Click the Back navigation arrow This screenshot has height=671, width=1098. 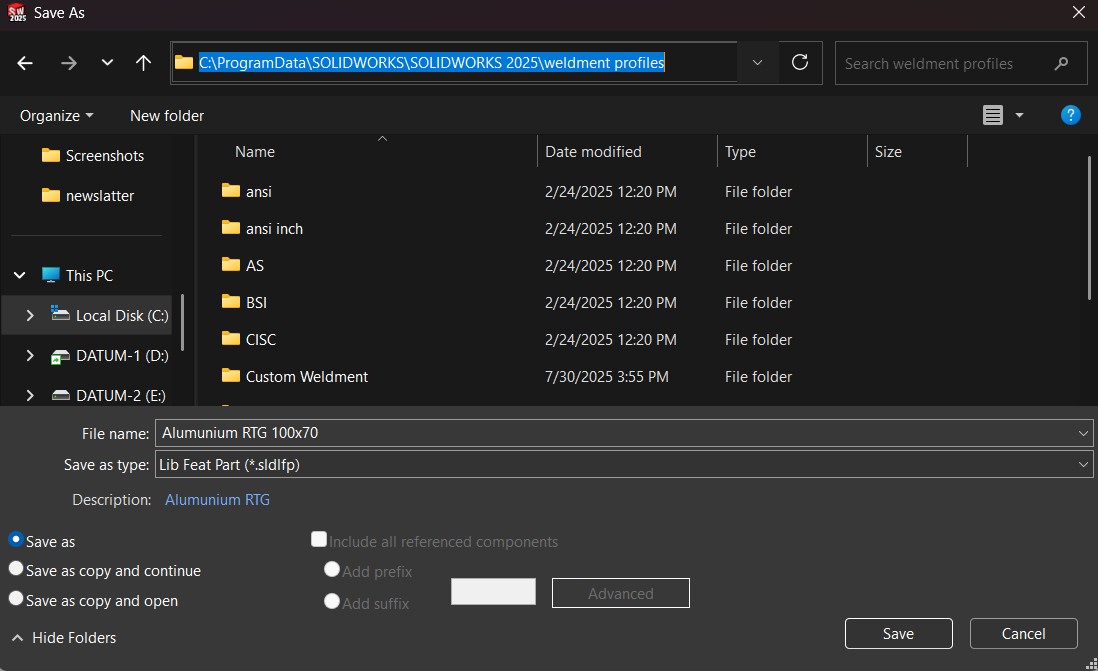coord(25,63)
